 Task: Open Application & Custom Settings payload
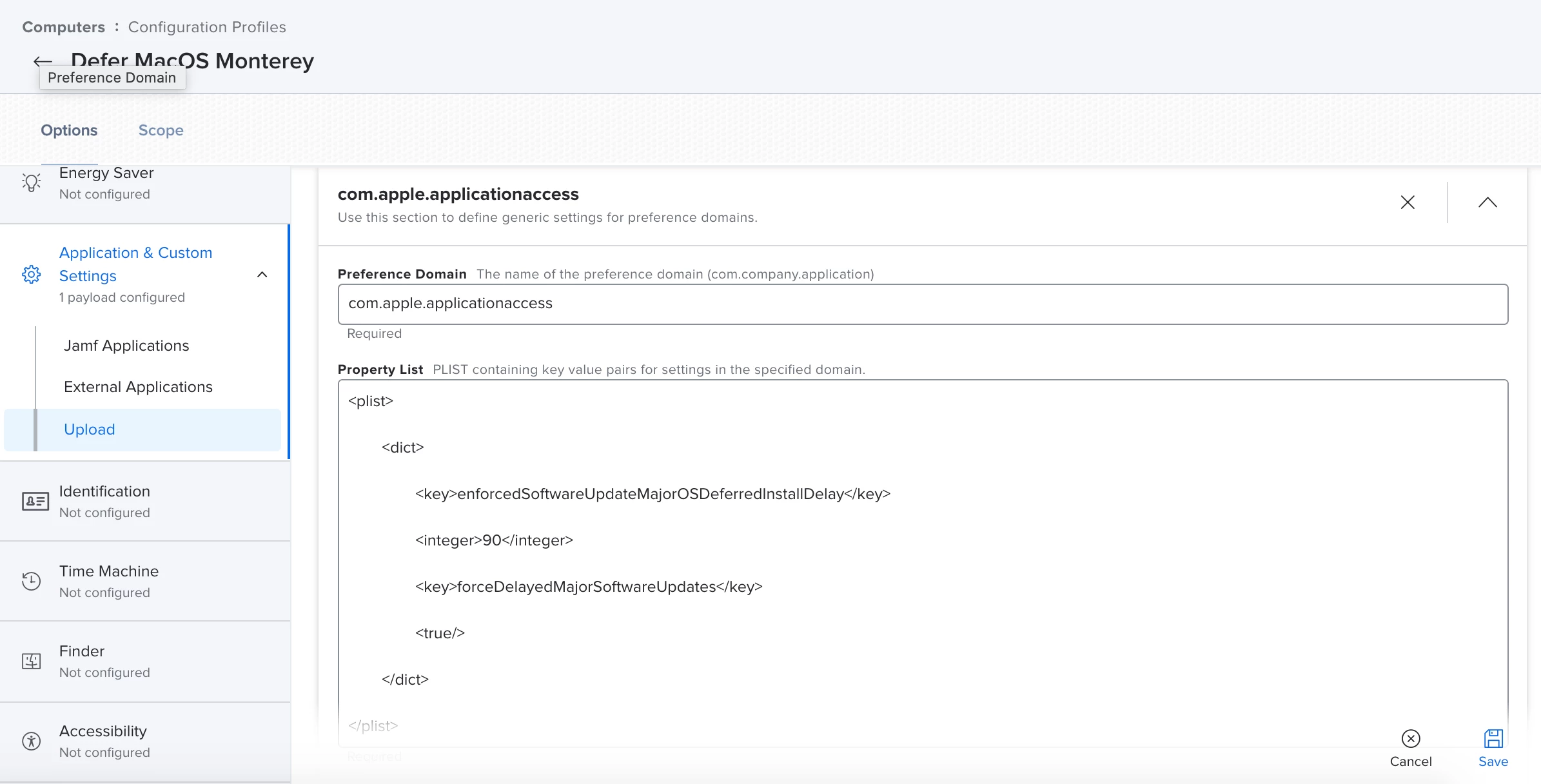pyautogui.click(x=145, y=275)
